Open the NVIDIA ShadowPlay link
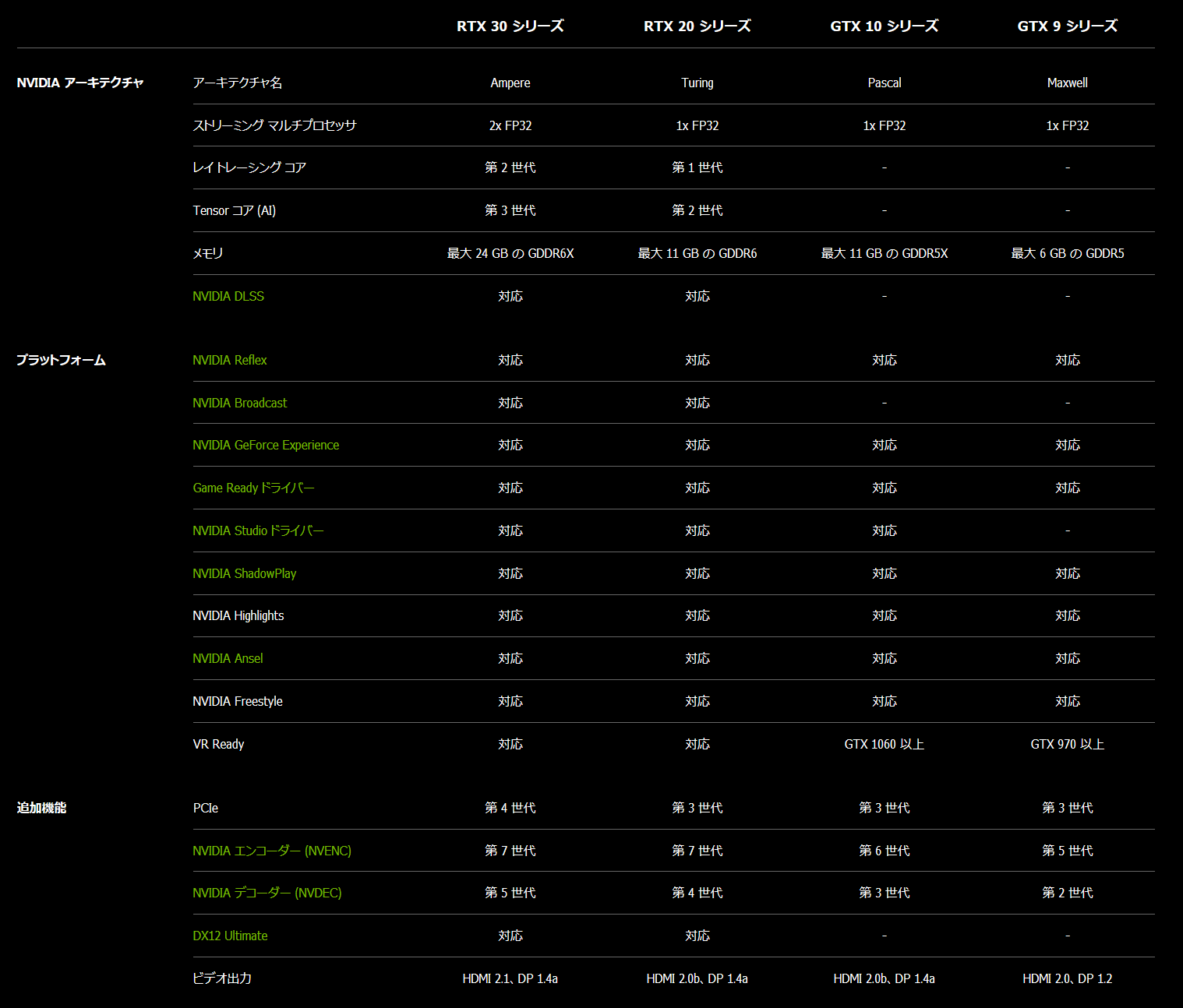The height and width of the screenshot is (1008, 1183). (x=245, y=573)
